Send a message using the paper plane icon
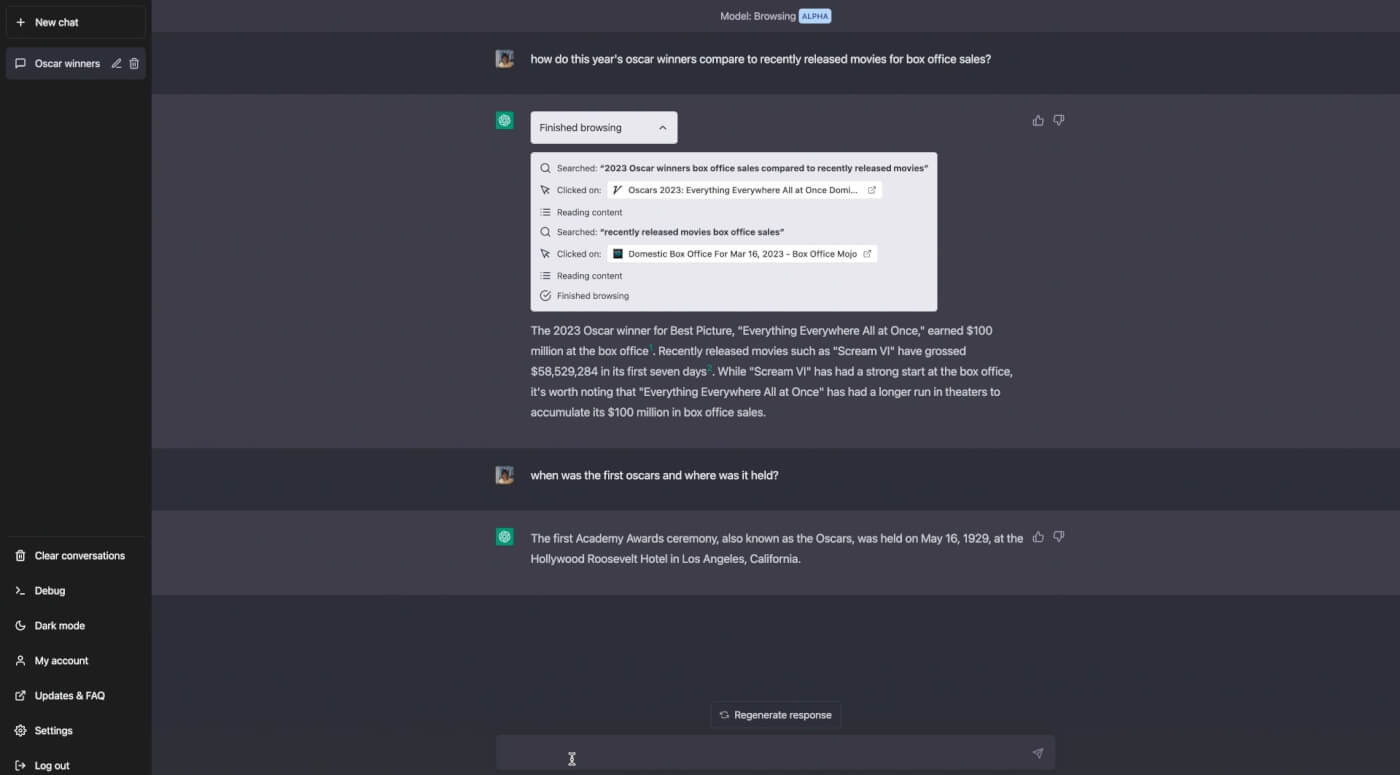Screen dimensions: 1400x775 1037,752
